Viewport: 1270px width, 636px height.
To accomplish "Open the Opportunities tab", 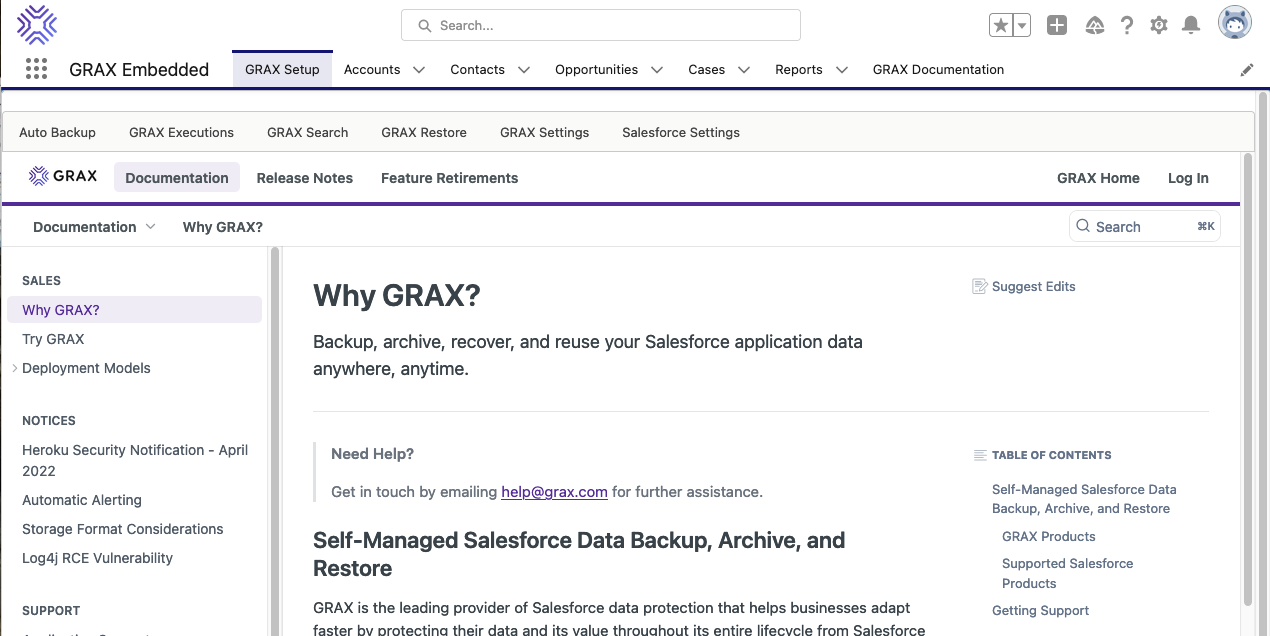I will 596,70.
